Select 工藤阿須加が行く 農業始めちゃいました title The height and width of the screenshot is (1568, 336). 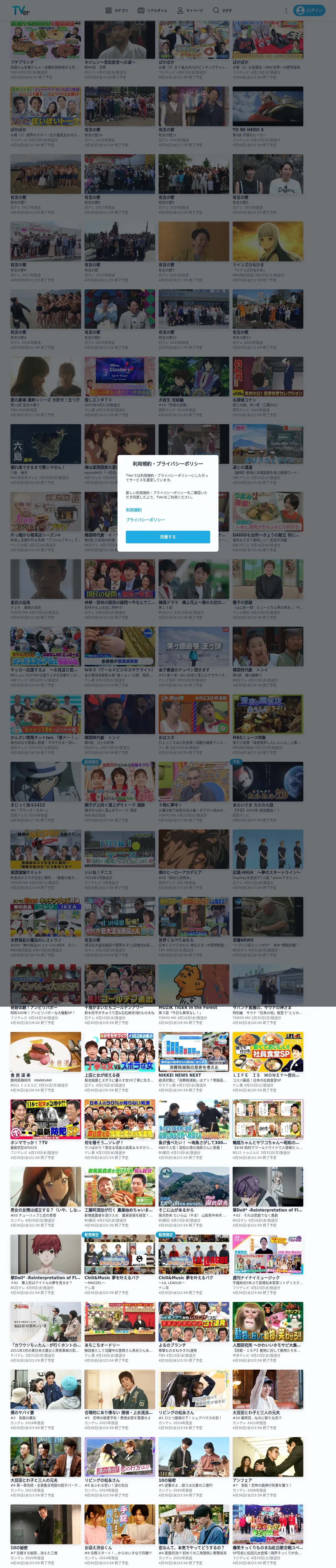118,1210
